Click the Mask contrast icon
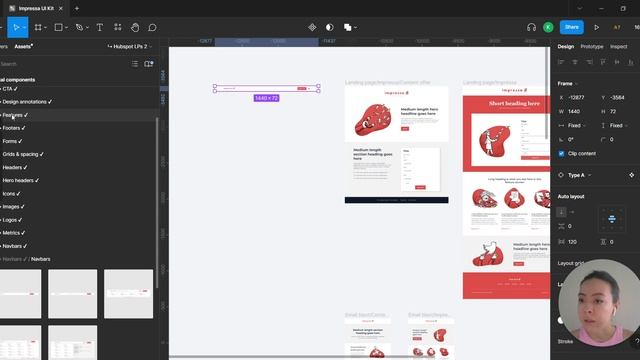 pyautogui.click(x=329, y=27)
